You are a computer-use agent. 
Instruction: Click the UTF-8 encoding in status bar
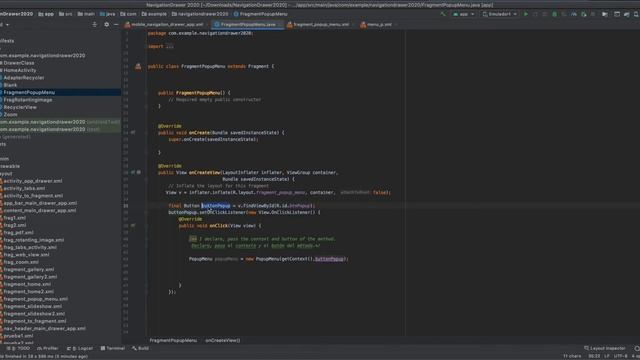click(620, 356)
